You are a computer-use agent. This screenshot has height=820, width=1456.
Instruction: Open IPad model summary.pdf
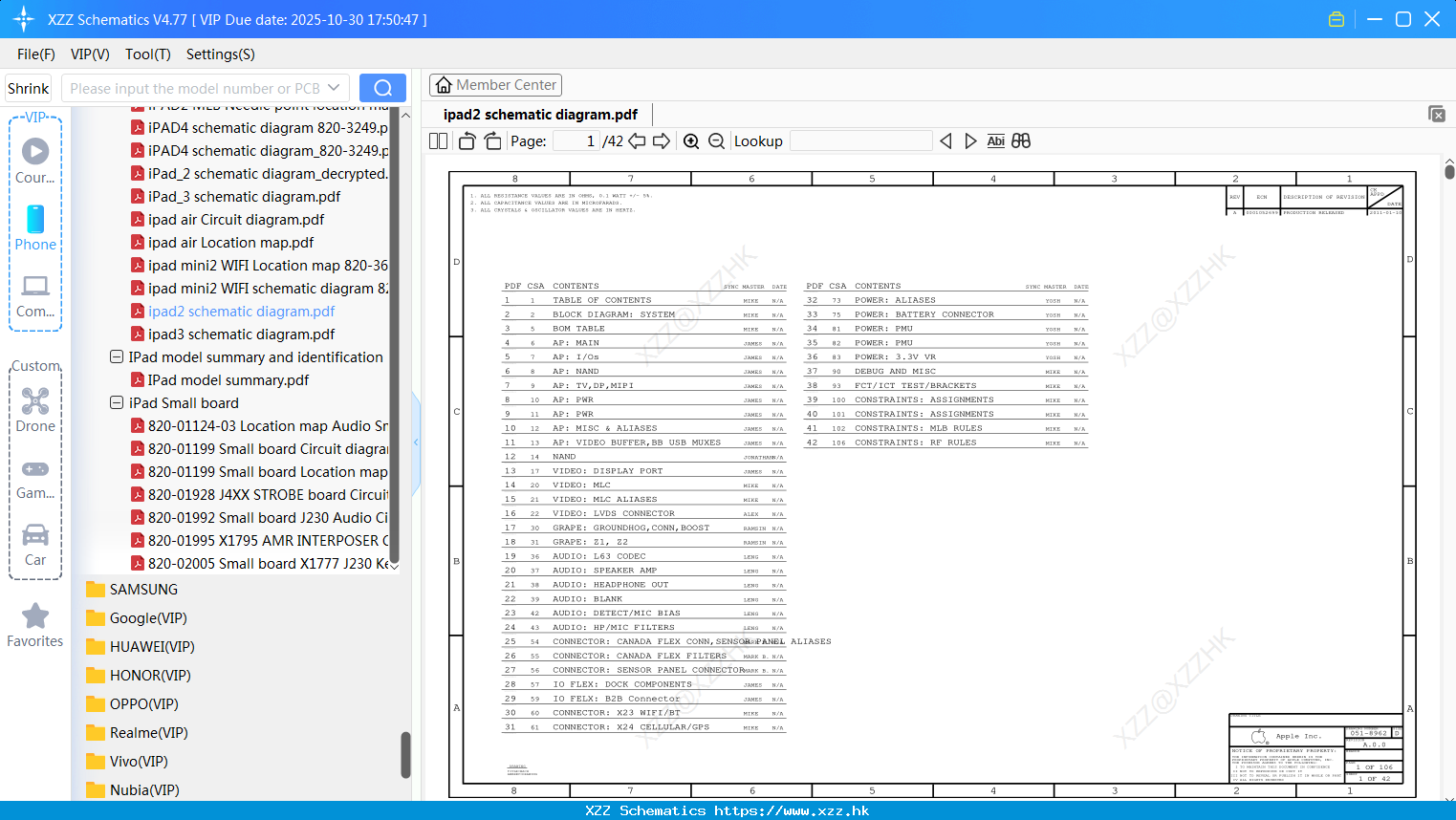220,379
